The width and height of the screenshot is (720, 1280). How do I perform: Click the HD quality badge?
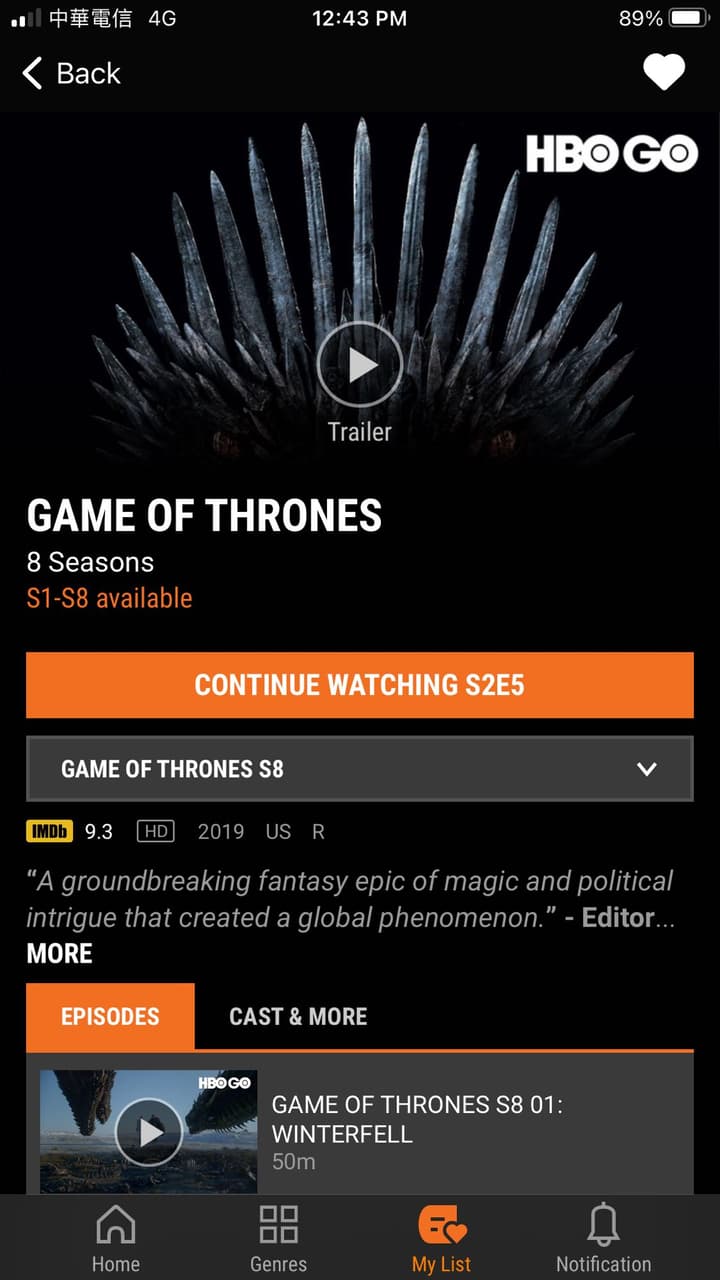click(x=155, y=831)
